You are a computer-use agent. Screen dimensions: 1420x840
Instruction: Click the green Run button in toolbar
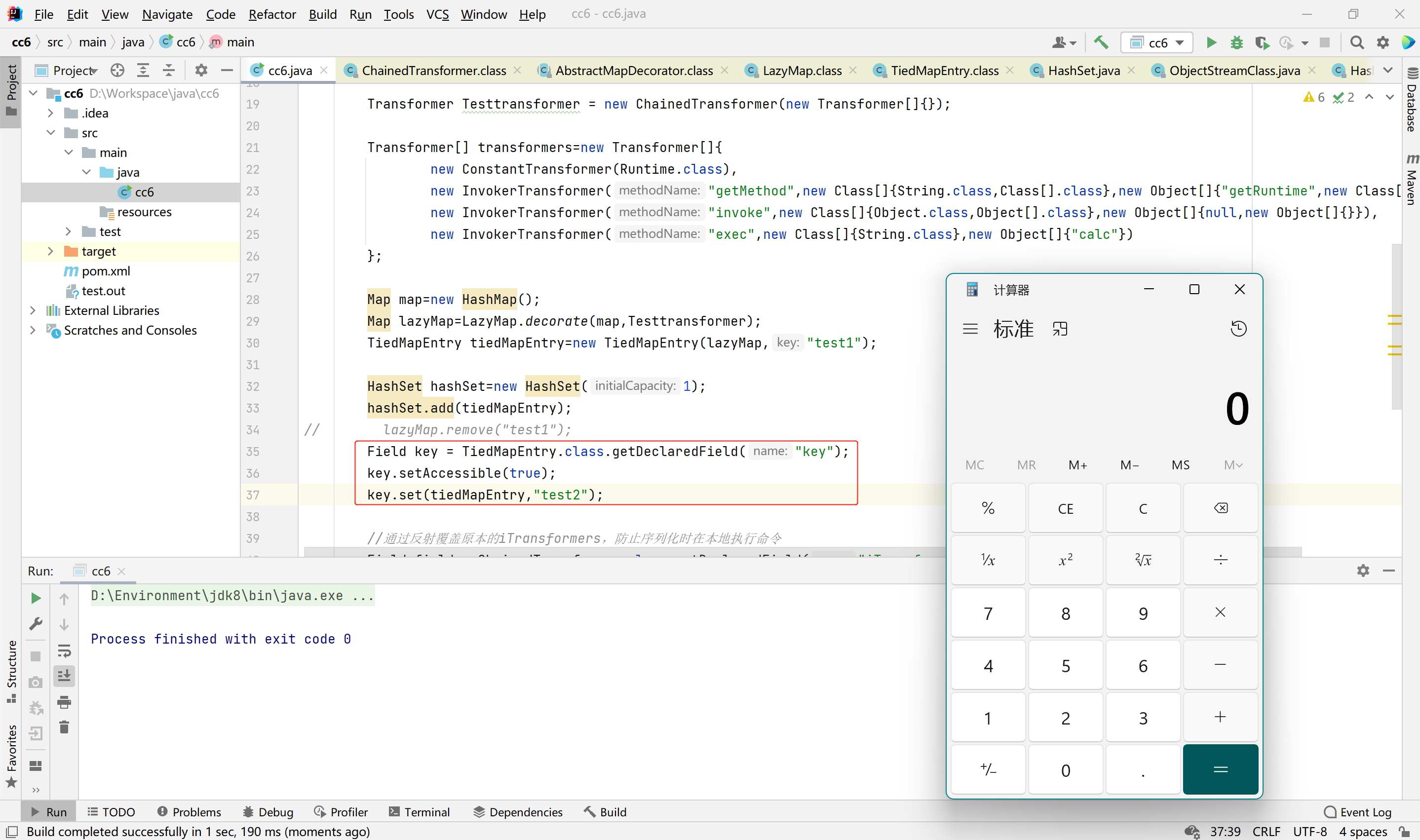coord(1211,42)
